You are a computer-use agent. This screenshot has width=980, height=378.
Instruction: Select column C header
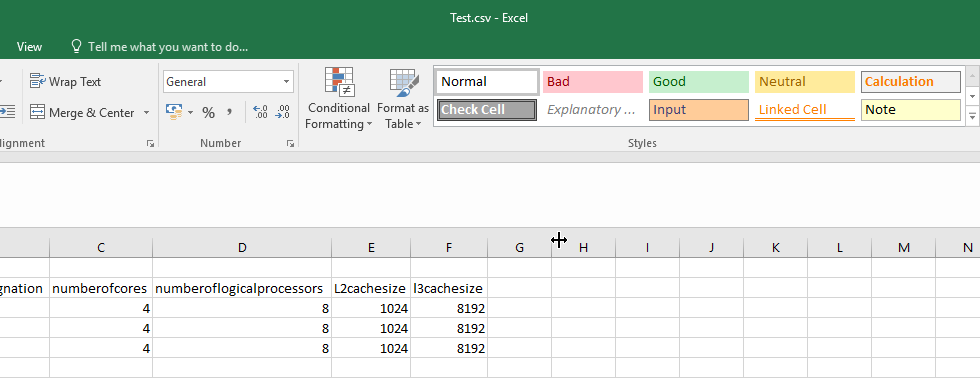pos(101,247)
